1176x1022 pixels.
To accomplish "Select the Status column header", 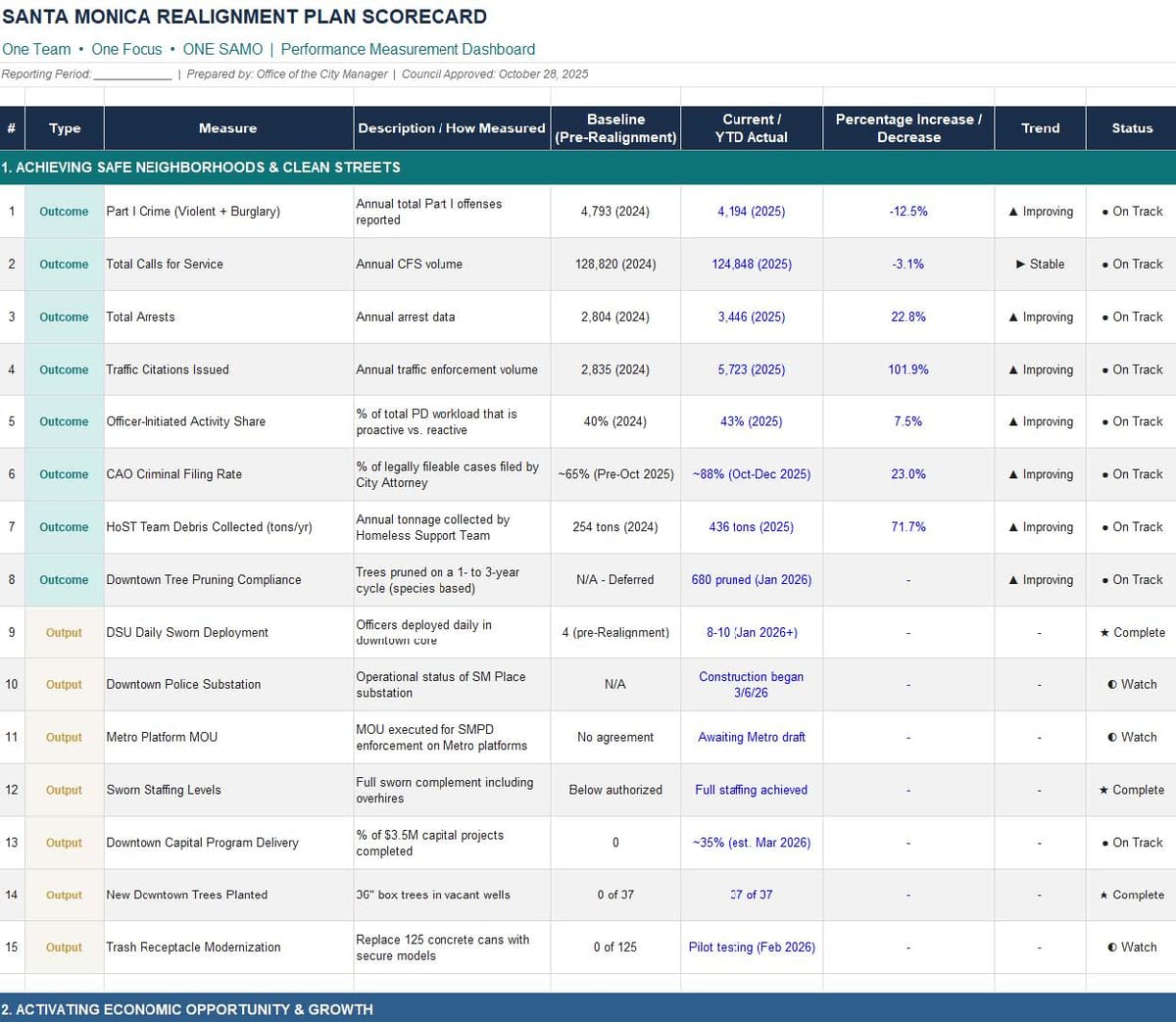I will [1132, 128].
